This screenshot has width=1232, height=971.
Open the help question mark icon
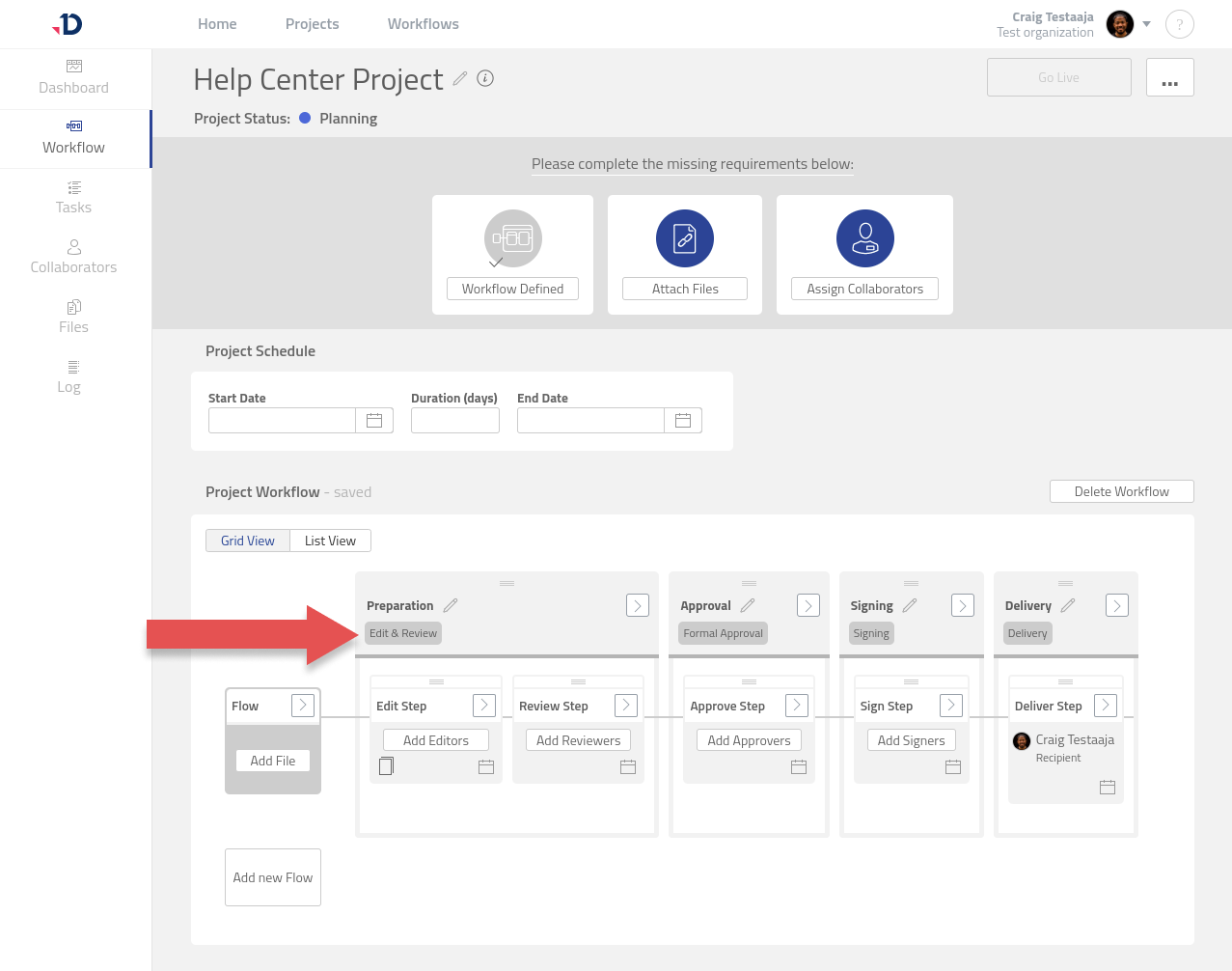point(1179,24)
